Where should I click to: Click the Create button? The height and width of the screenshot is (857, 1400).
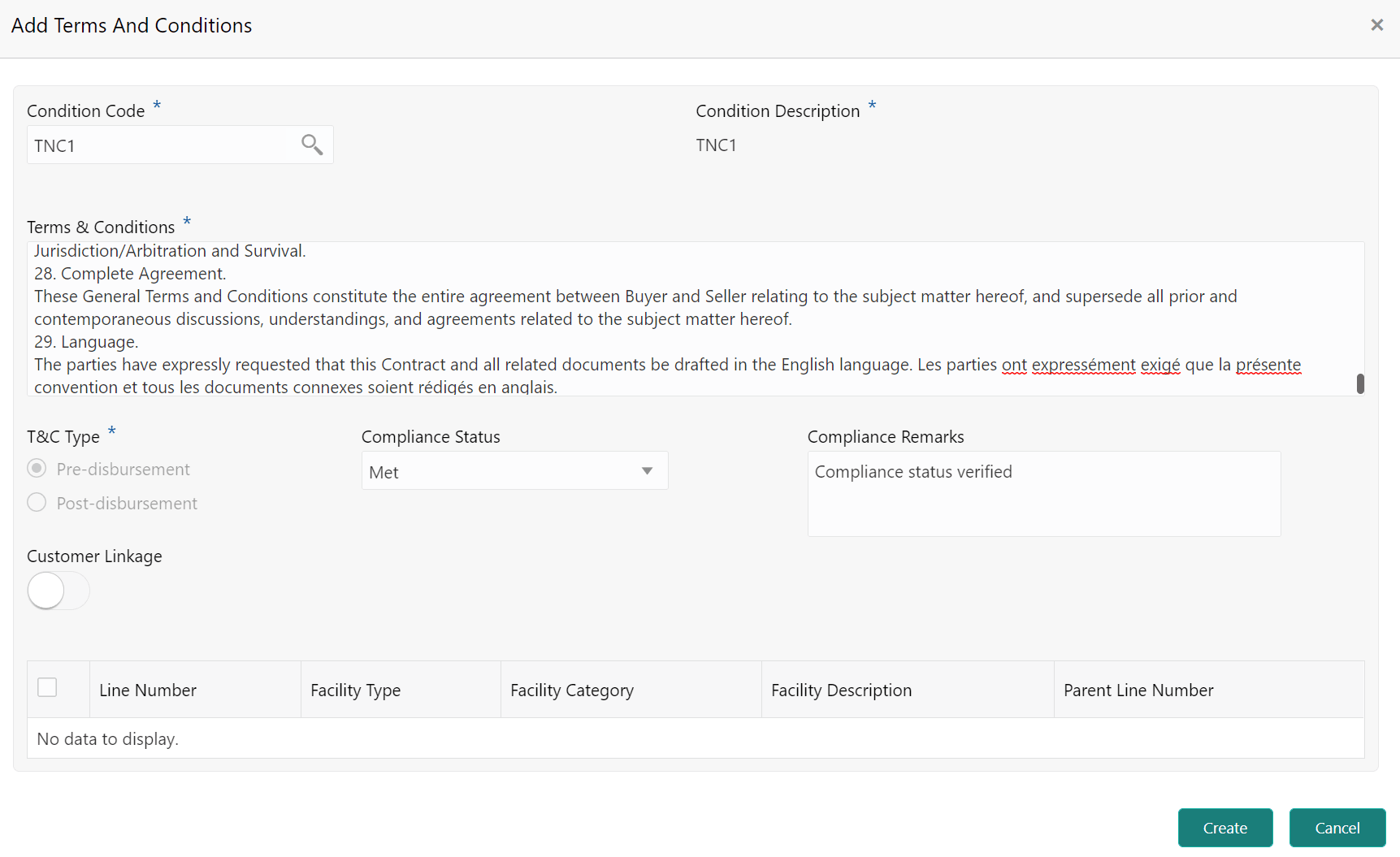1224,827
